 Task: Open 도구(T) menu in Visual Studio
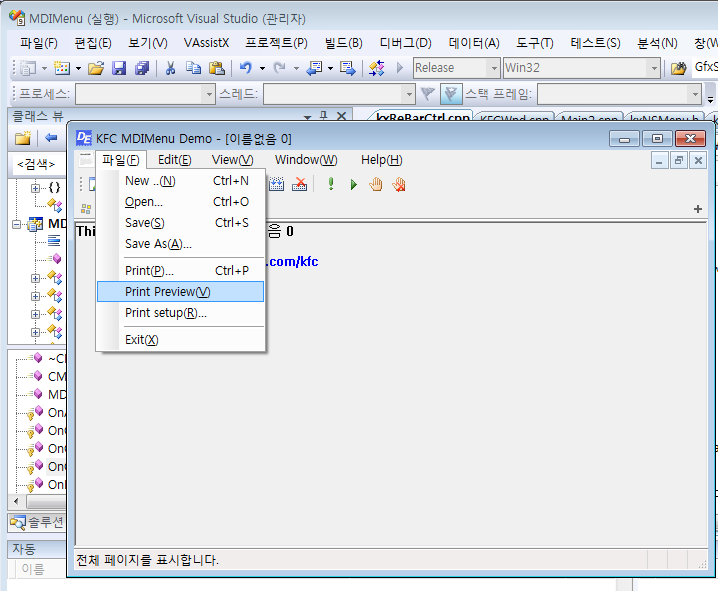[534, 43]
